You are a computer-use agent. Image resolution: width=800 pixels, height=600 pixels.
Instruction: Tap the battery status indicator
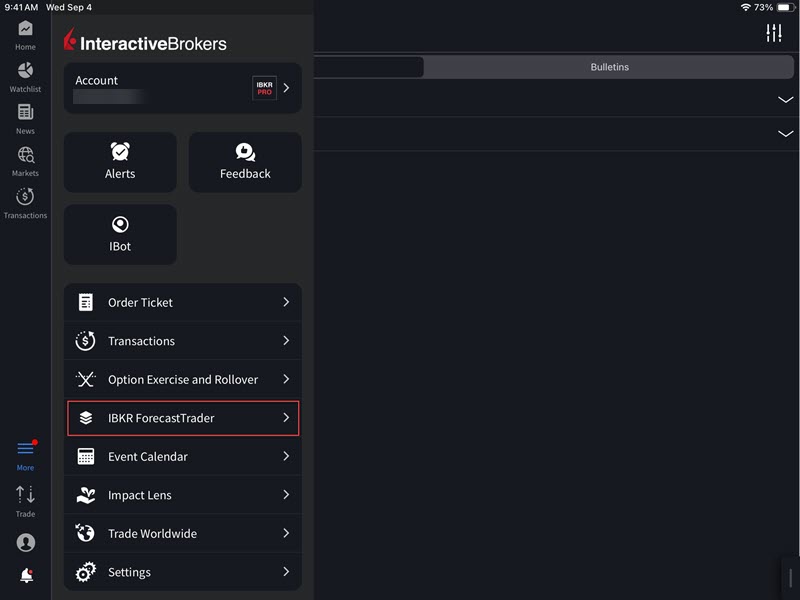[785, 7]
